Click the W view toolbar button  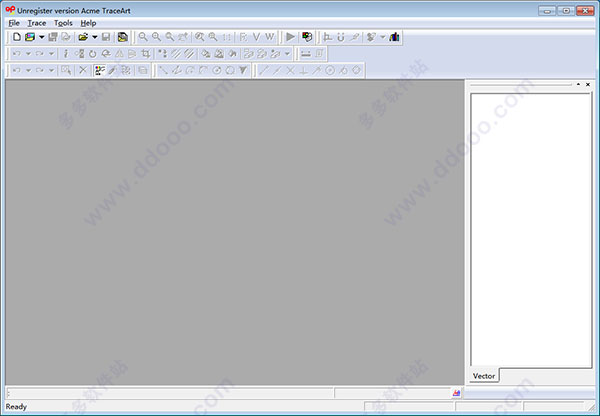[x=269, y=37]
